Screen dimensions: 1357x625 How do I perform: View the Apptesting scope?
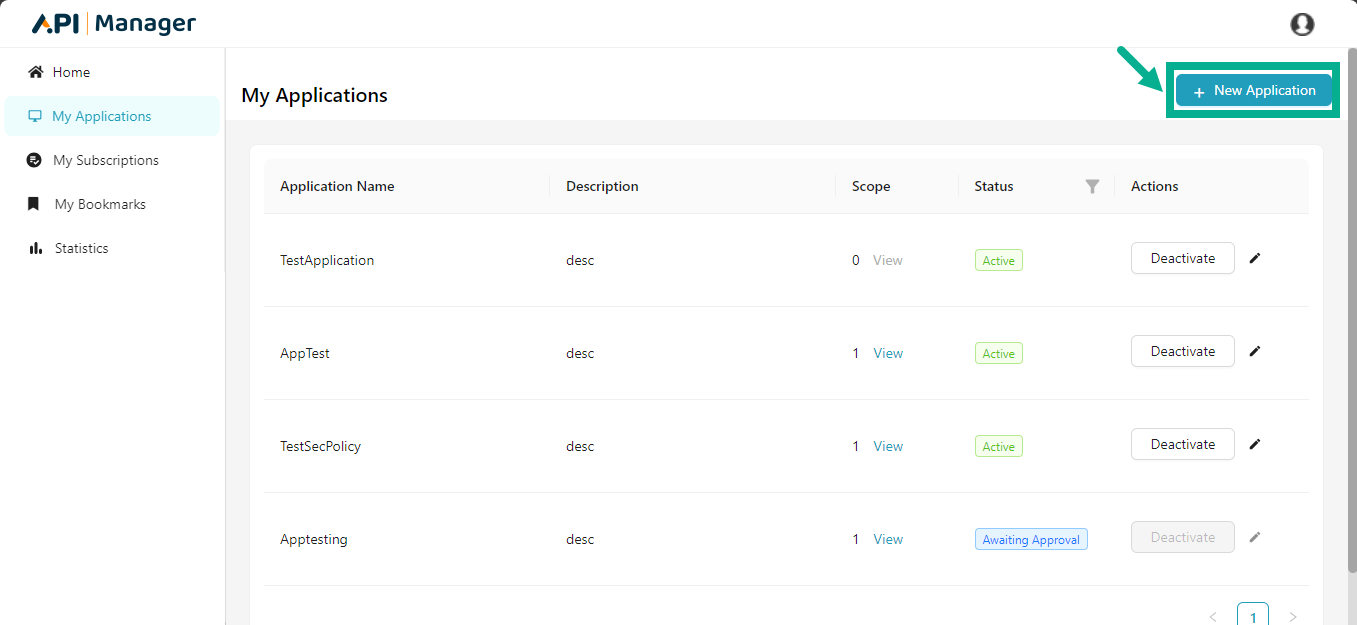[888, 539]
